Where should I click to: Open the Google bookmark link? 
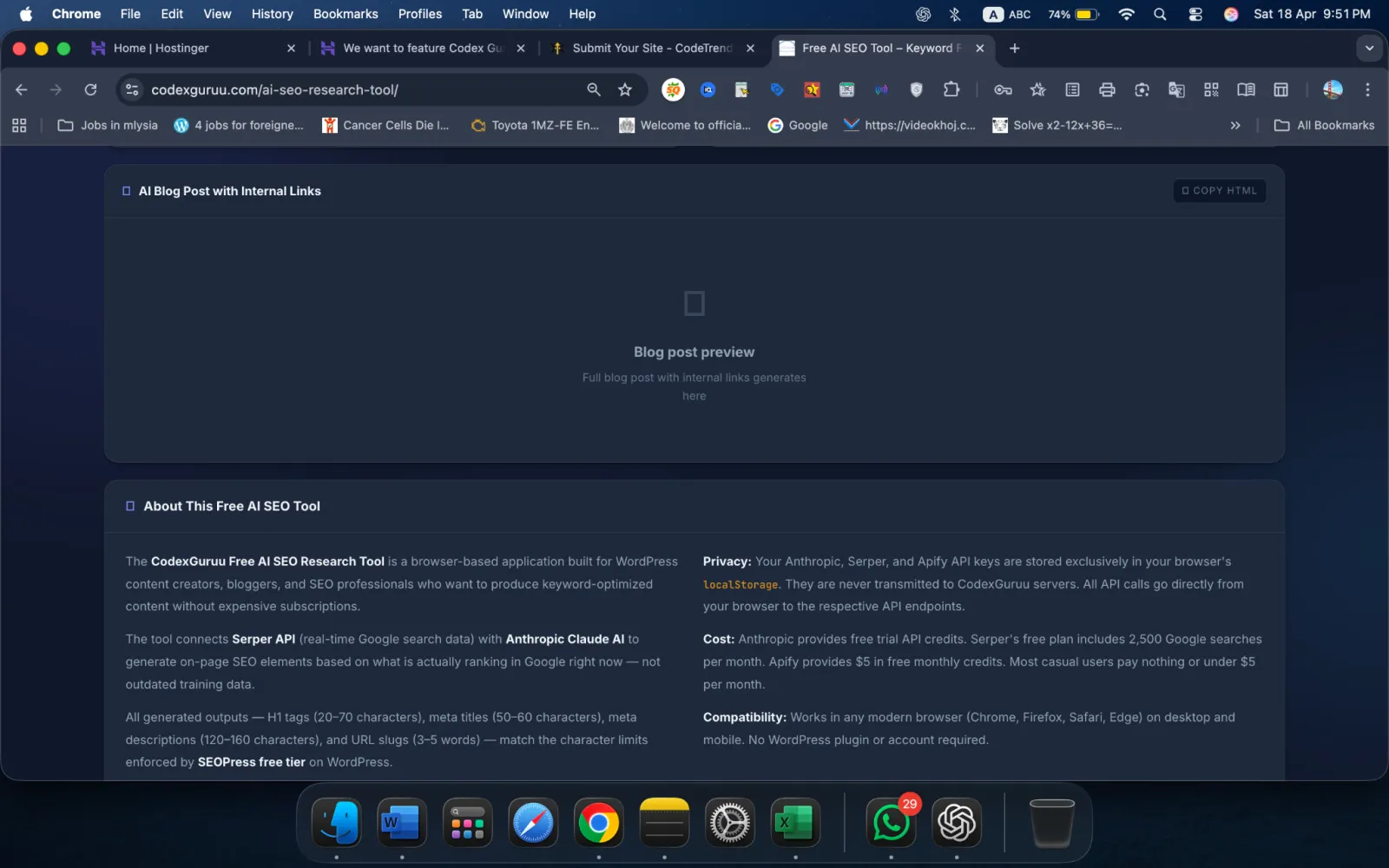[x=798, y=125]
